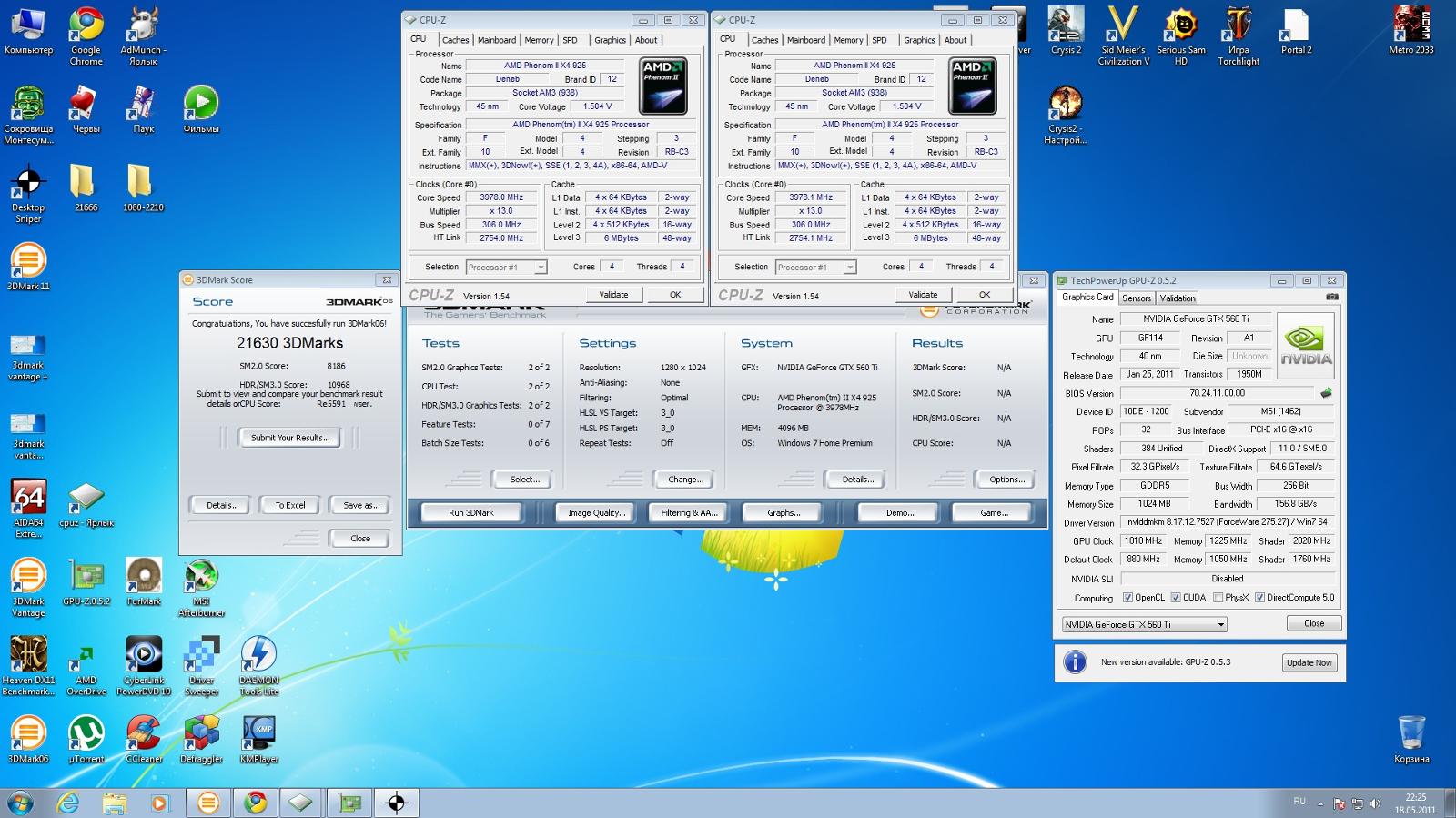Click the GPU-Z screenshot camera icon
The height and width of the screenshot is (818, 1456).
point(1331,298)
